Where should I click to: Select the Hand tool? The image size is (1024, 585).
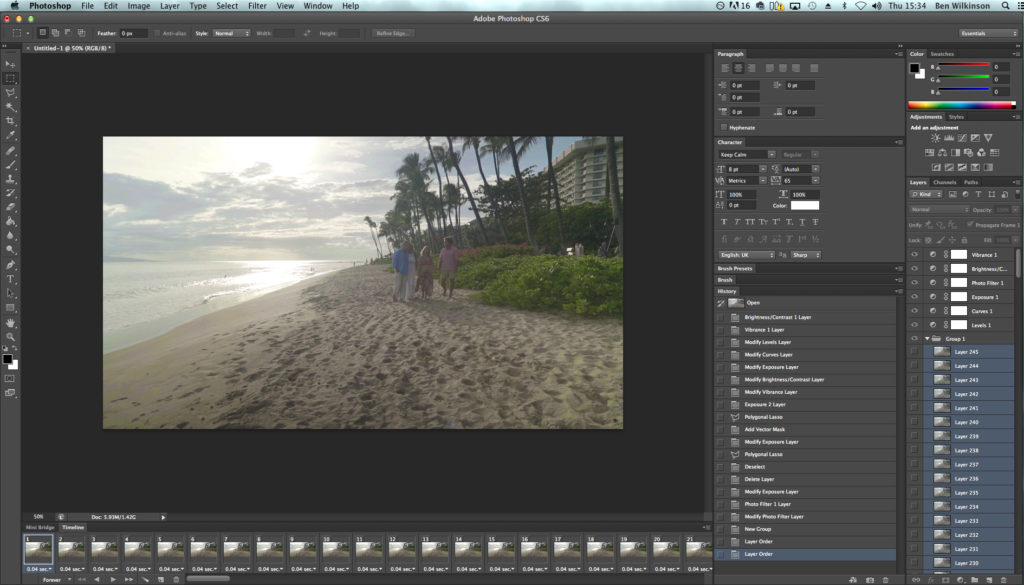[11, 322]
